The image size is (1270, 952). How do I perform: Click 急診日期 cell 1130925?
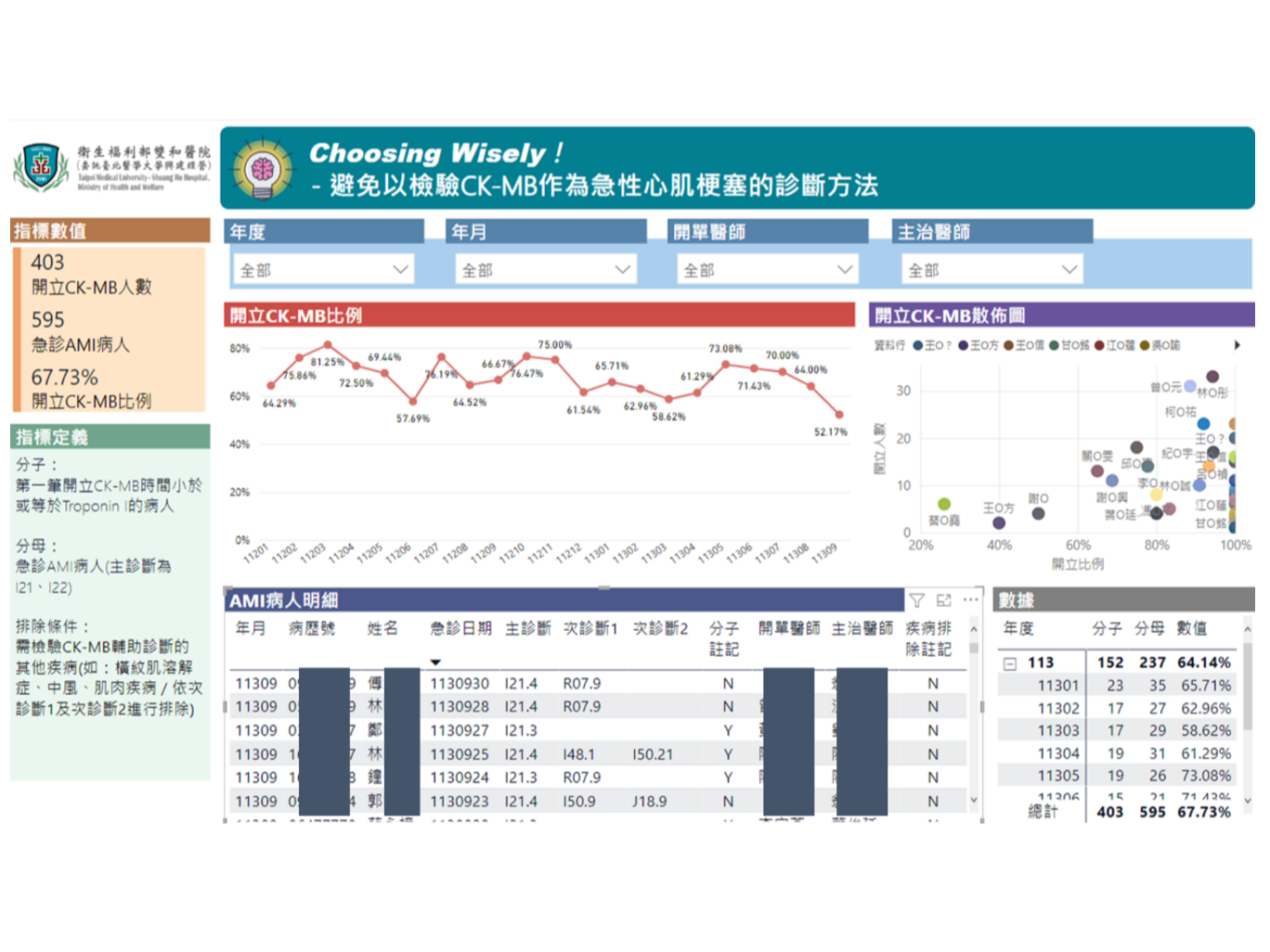click(460, 754)
